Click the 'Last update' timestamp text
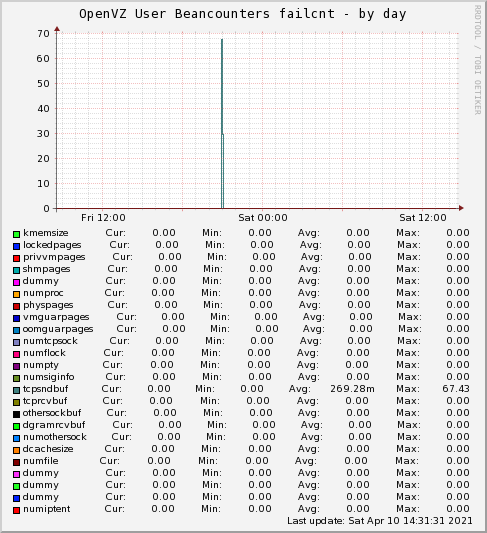This screenshot has height=533, width=487. tap(380, 521)
